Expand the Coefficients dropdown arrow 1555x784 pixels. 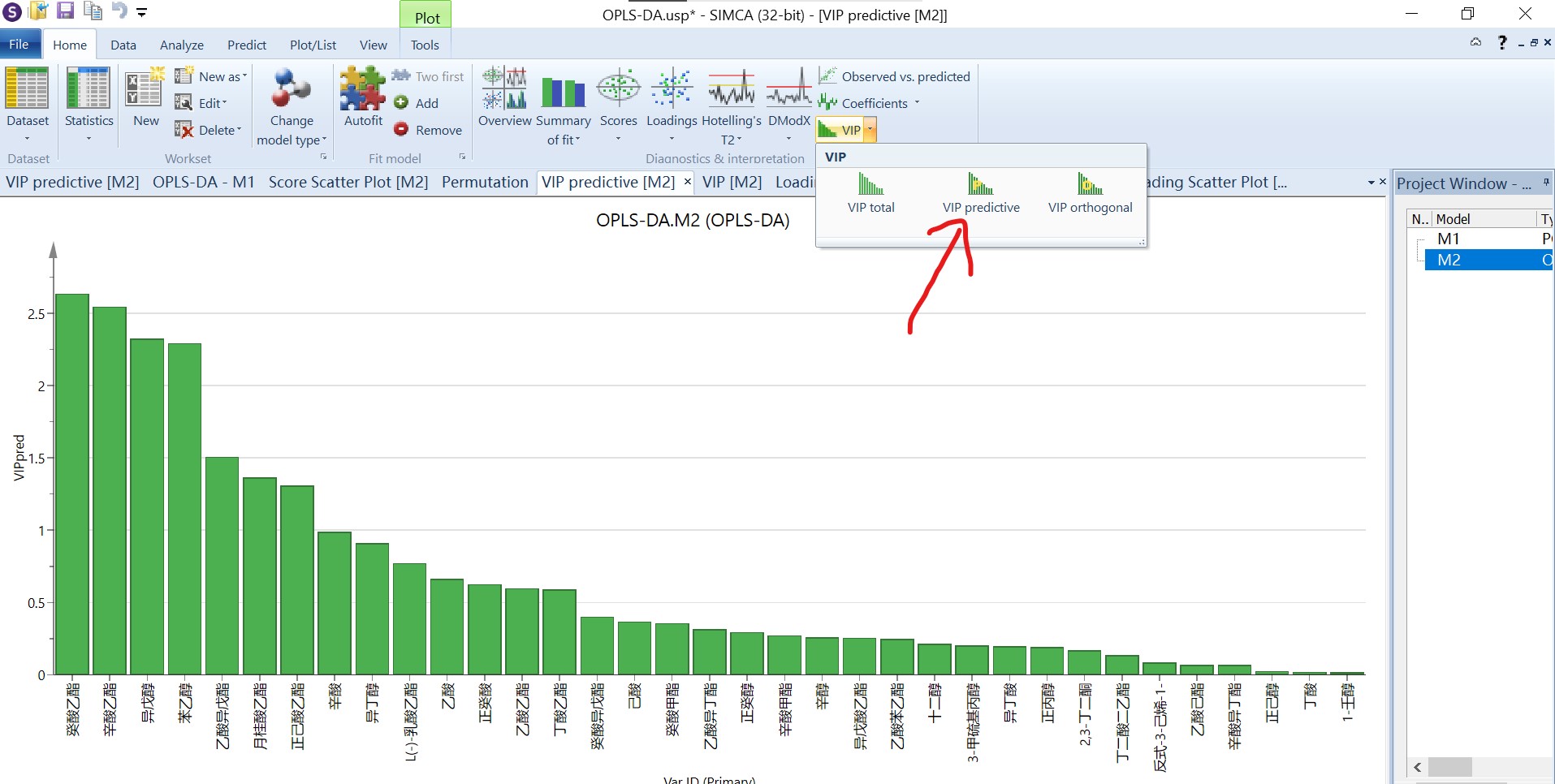tap(917, 103)
